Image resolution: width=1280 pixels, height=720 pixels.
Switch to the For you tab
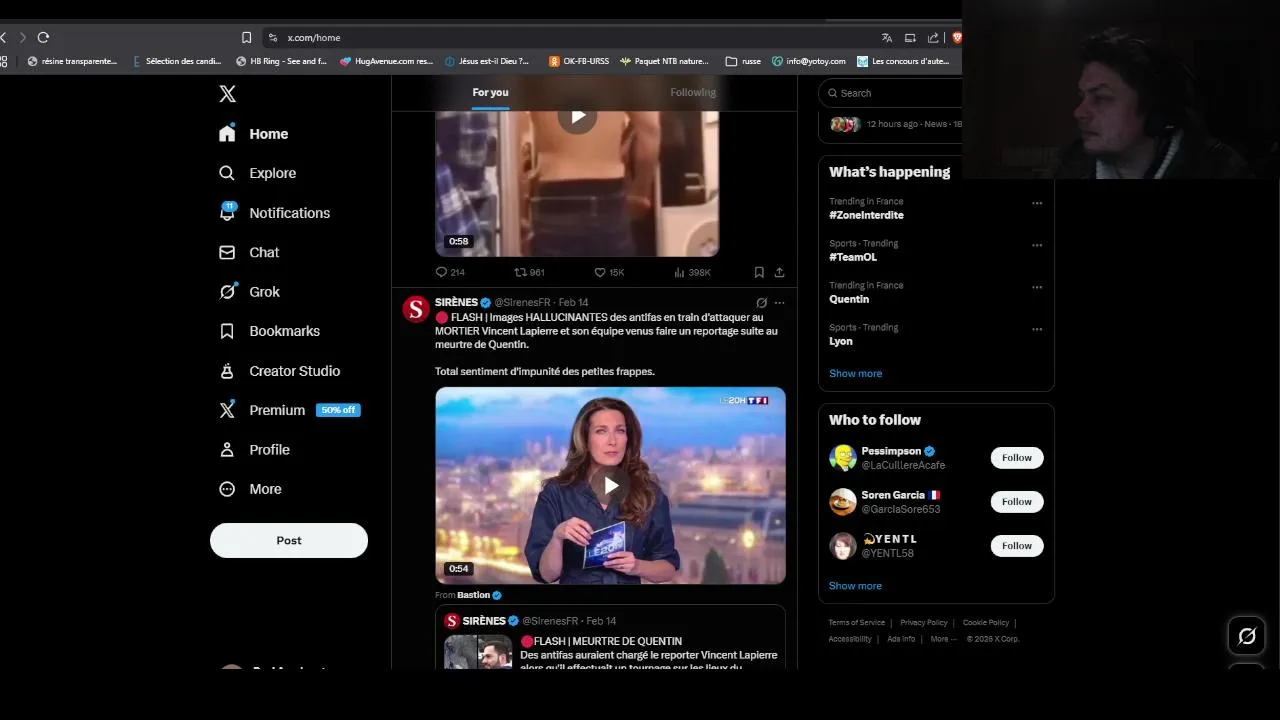click(x=490, y=92)
